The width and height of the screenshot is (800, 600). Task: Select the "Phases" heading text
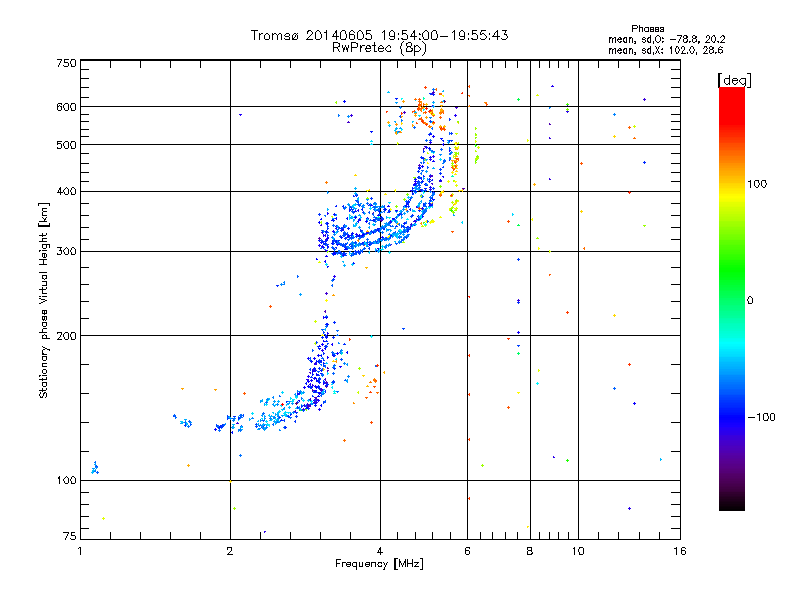[647, 29]
